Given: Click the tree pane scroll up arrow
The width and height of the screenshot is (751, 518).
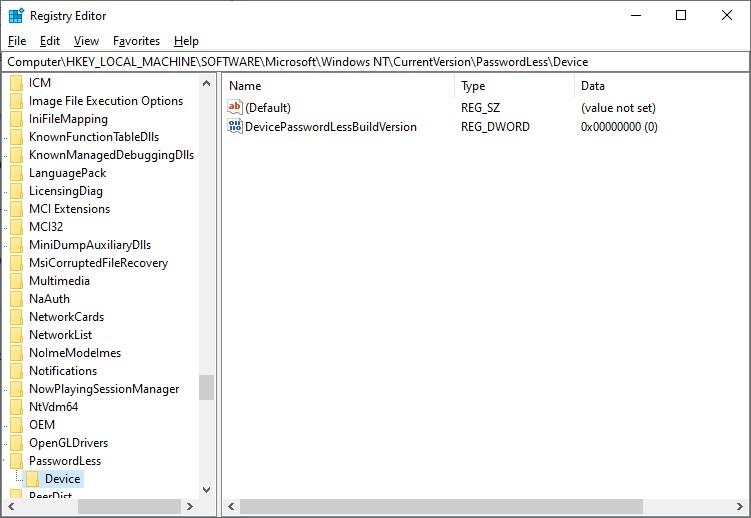Looking at the screenshot, I should pyautogui.click(x=206, y=83).
